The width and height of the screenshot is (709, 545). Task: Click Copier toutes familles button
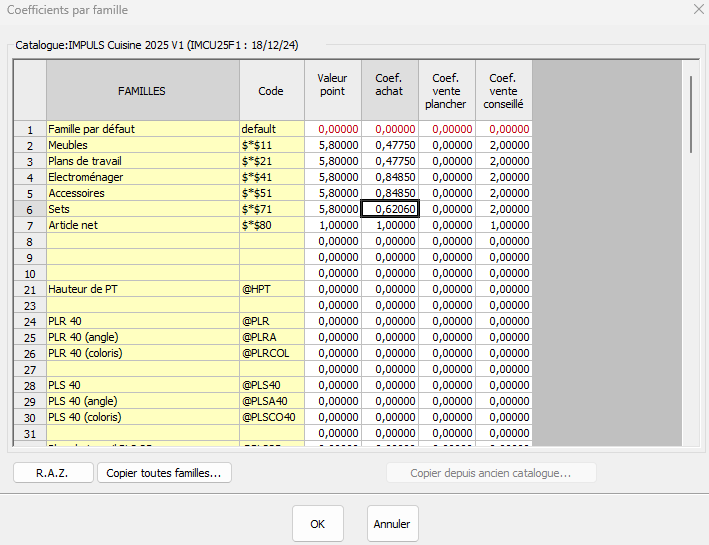[164, 472]
